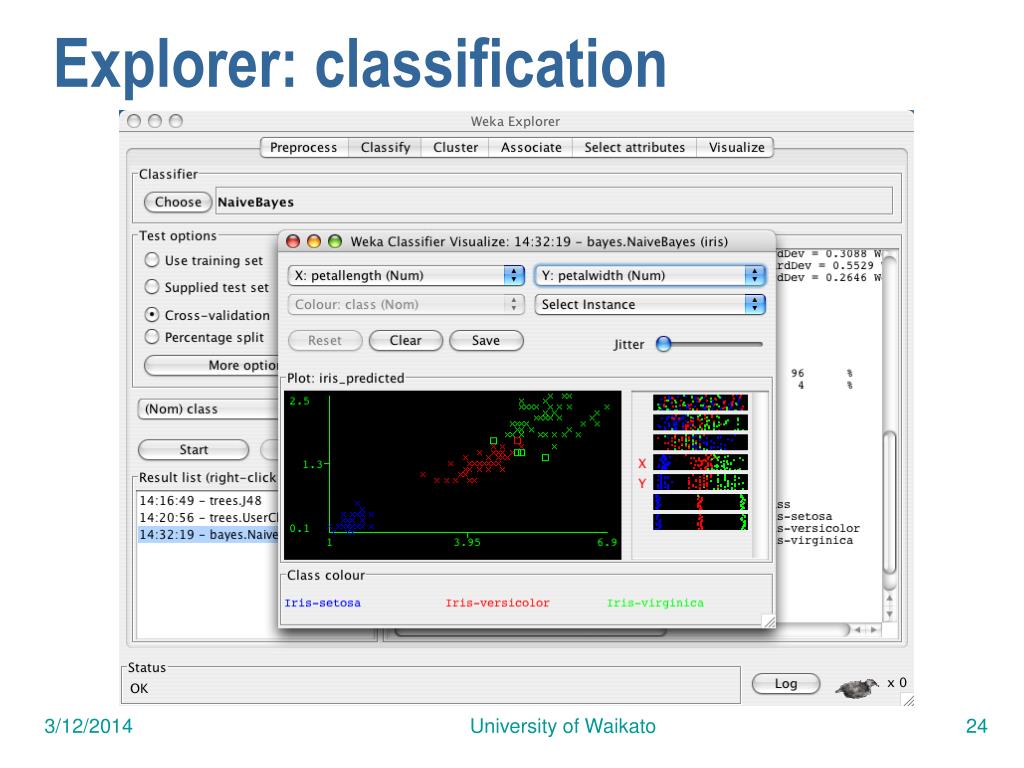Image resolution: width=1024 pixels, height=768 pixels.
Task: Select result entry 14:16:49 trees.J48
Action: (x=208, y=500)
